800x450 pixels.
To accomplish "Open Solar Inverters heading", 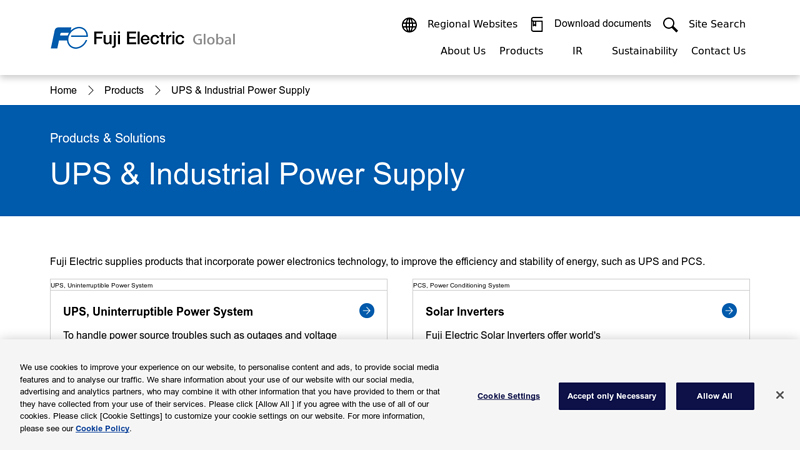I will (x=465, y=312).
